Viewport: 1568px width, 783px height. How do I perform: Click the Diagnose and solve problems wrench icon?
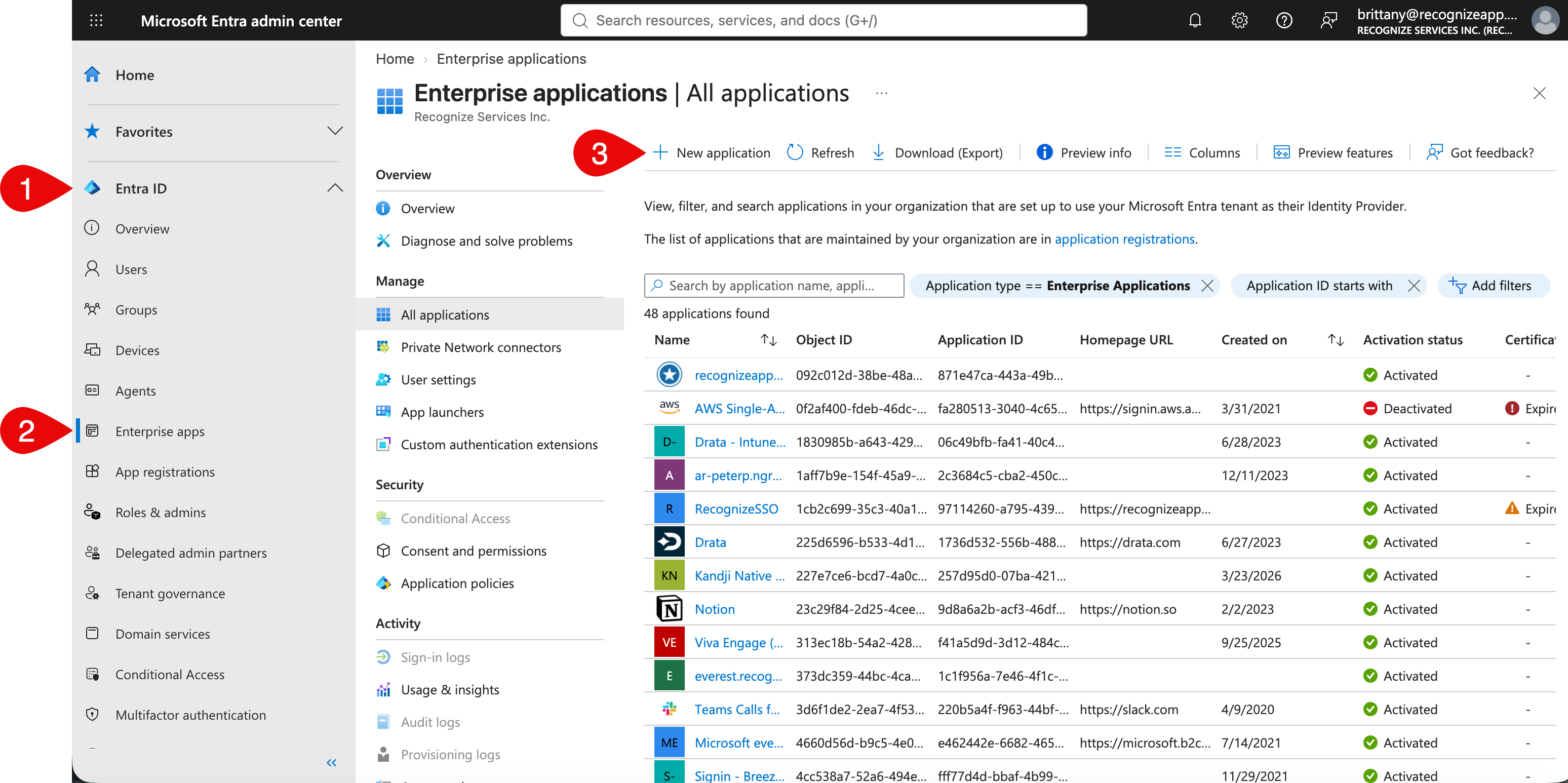click(383, 241)
